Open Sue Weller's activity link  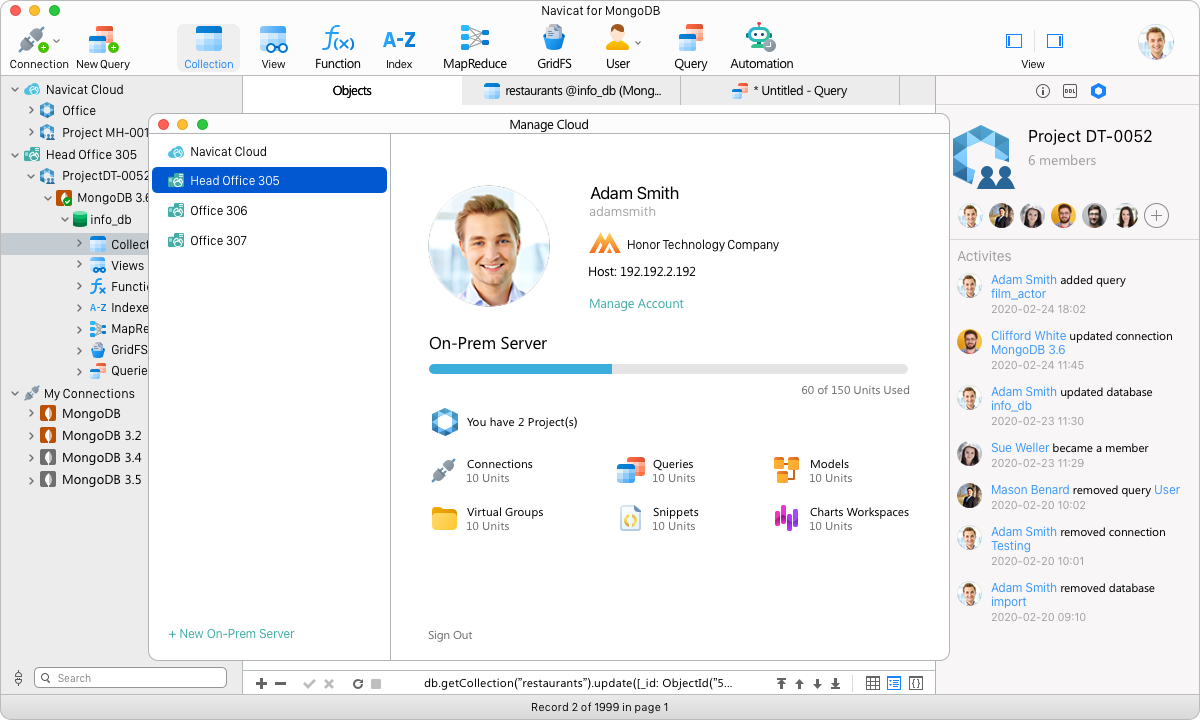tap(1020, 448)
